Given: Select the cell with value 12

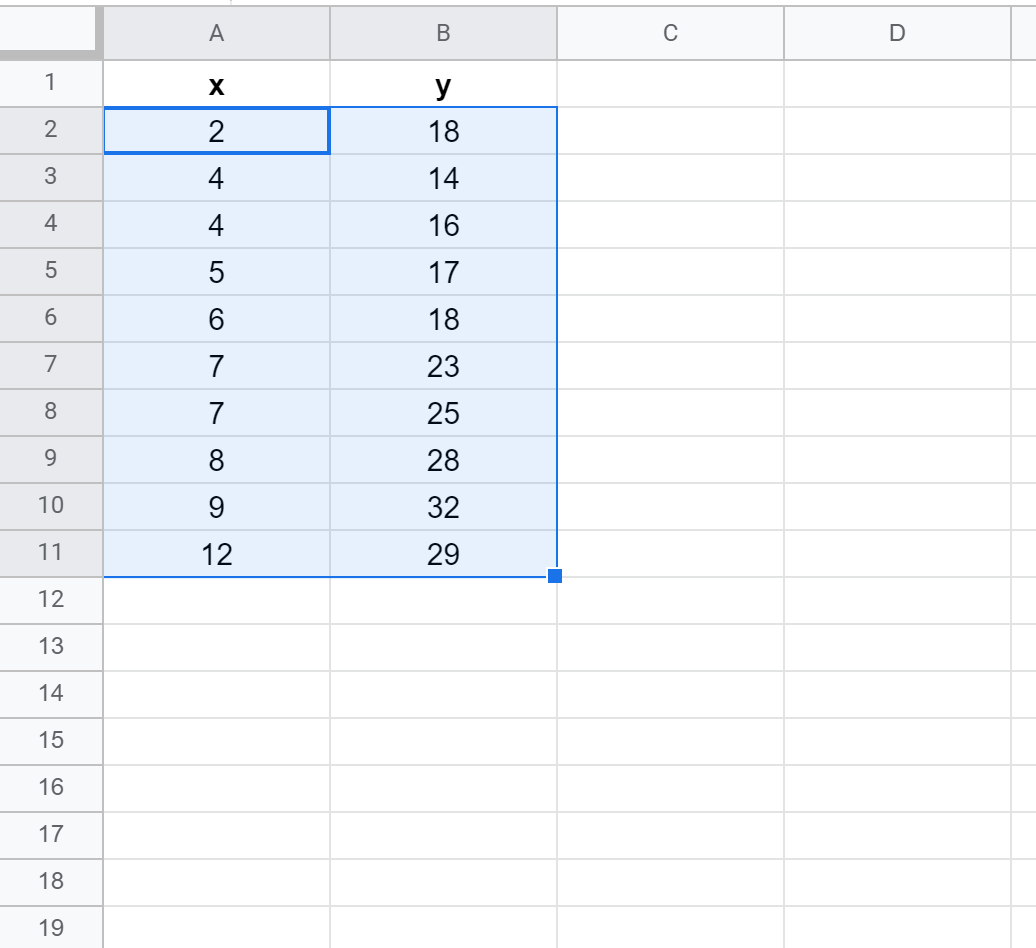Looking at the screenshot, I should click(216, 553).
